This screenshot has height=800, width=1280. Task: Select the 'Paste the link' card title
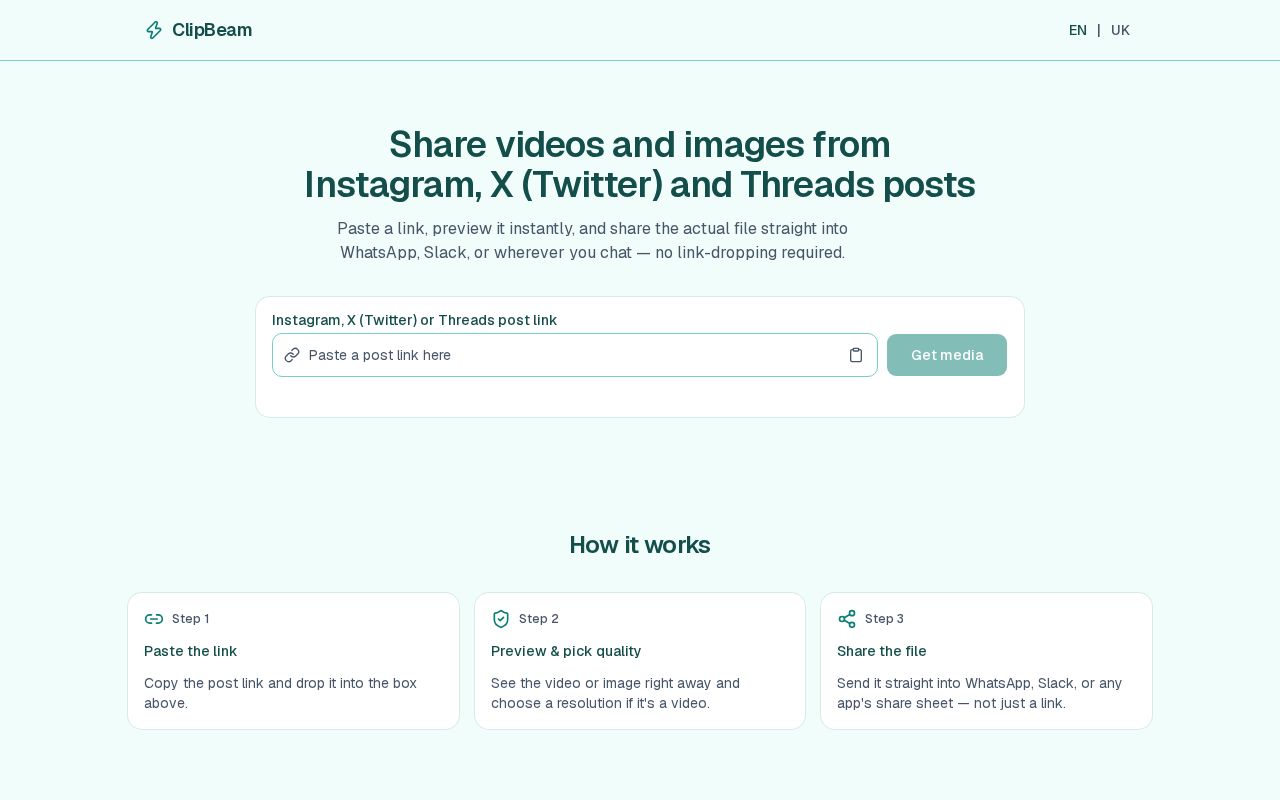(x=190, y=651)
